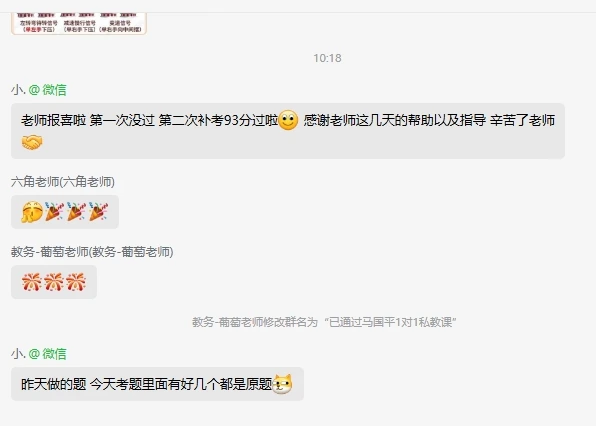Click the 六角老师 sender name
Screen dimensions: 597x426
tap(63, 182)
